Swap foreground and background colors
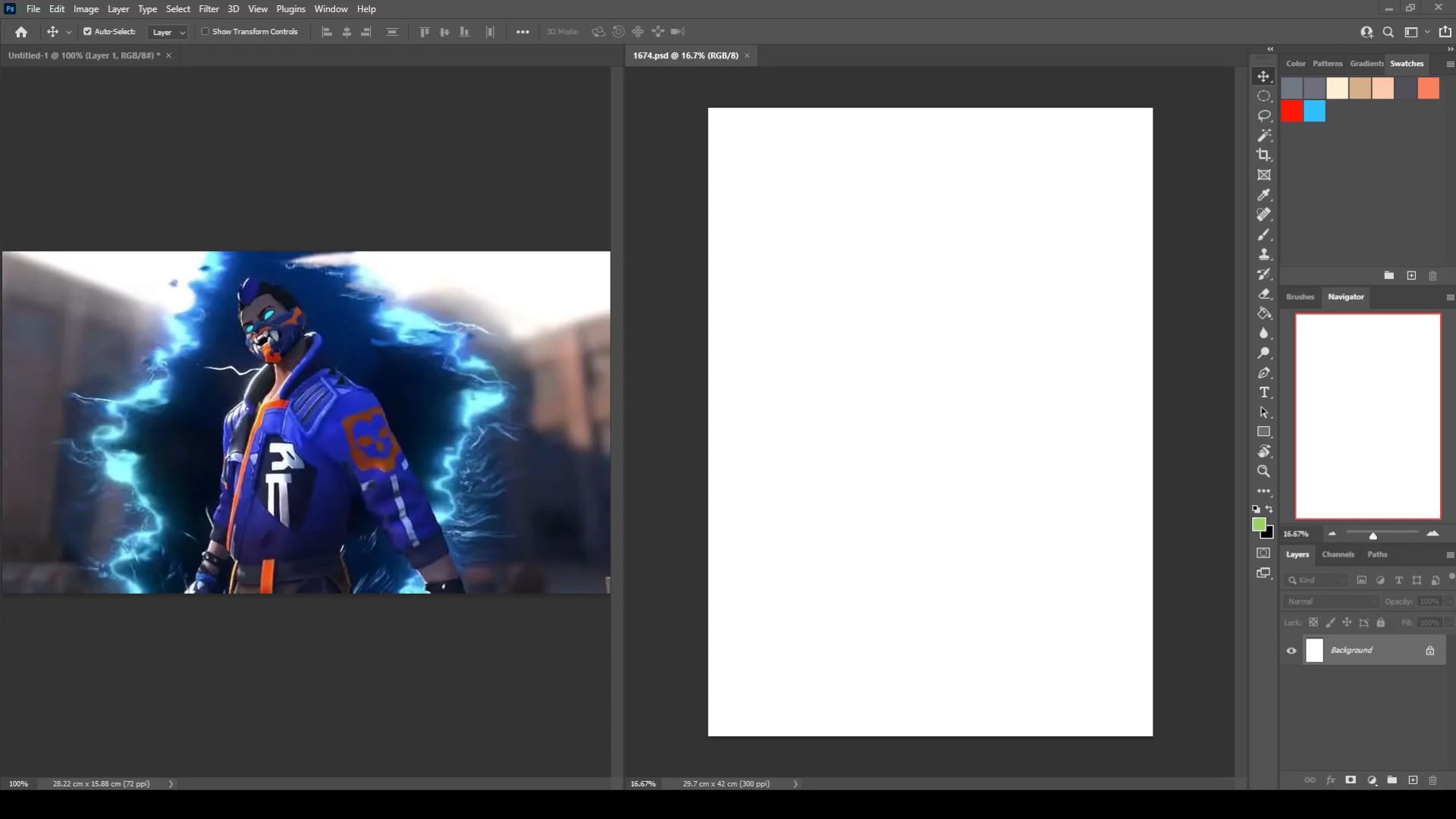 point(1269,509)
